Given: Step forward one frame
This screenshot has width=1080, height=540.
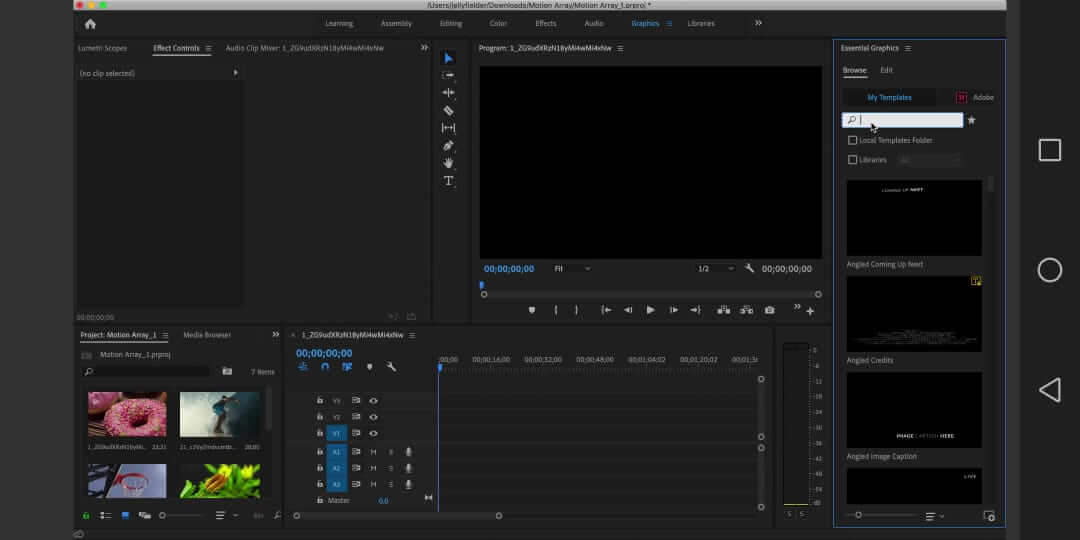Looking at the screenshot, I should click(674, 311).
